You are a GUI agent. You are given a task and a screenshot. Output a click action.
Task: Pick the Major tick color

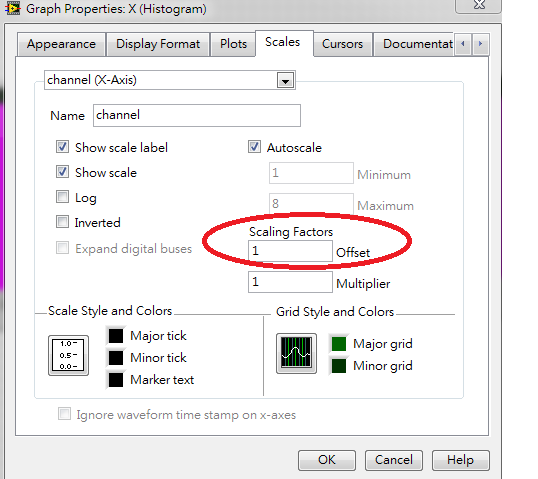pos(116,336)
